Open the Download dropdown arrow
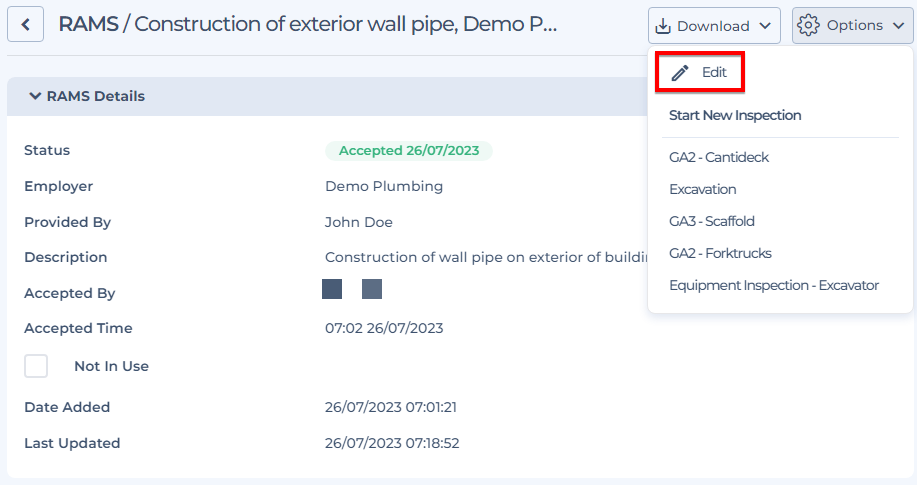This screenshot has height=485, width=917. coord(765,26)
